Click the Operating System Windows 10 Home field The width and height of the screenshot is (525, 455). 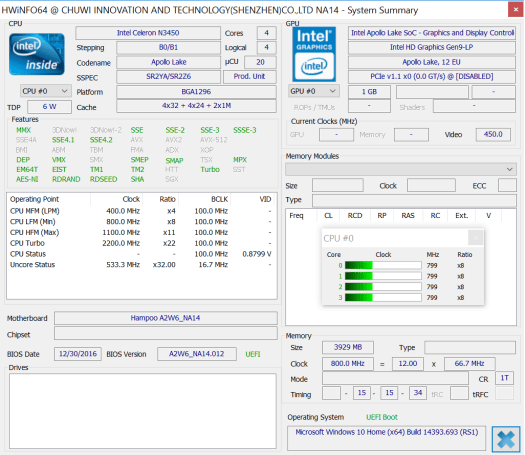click(x=386, y=438)
